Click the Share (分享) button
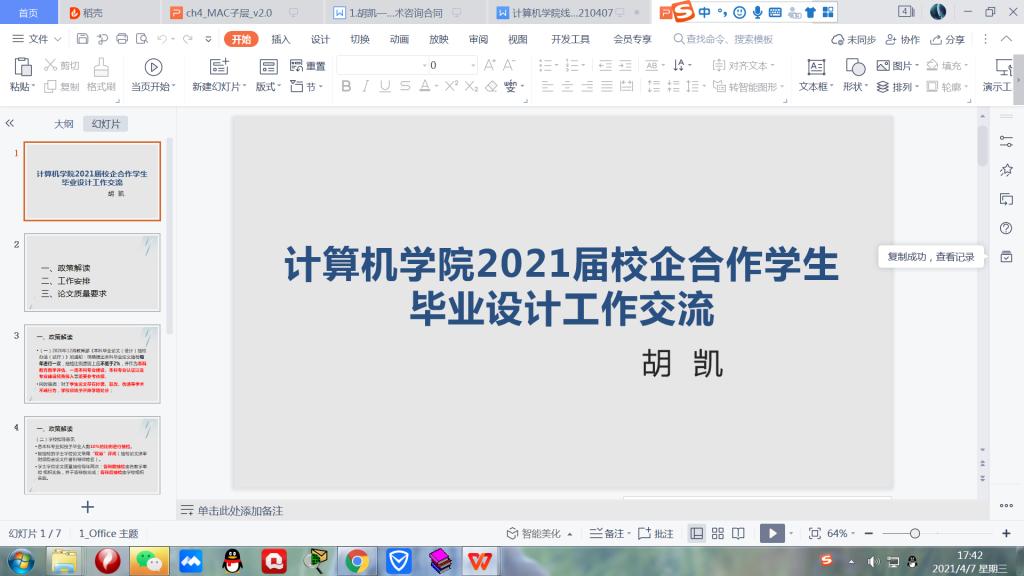Screen dimensions: 1024x576 (948, 39)
